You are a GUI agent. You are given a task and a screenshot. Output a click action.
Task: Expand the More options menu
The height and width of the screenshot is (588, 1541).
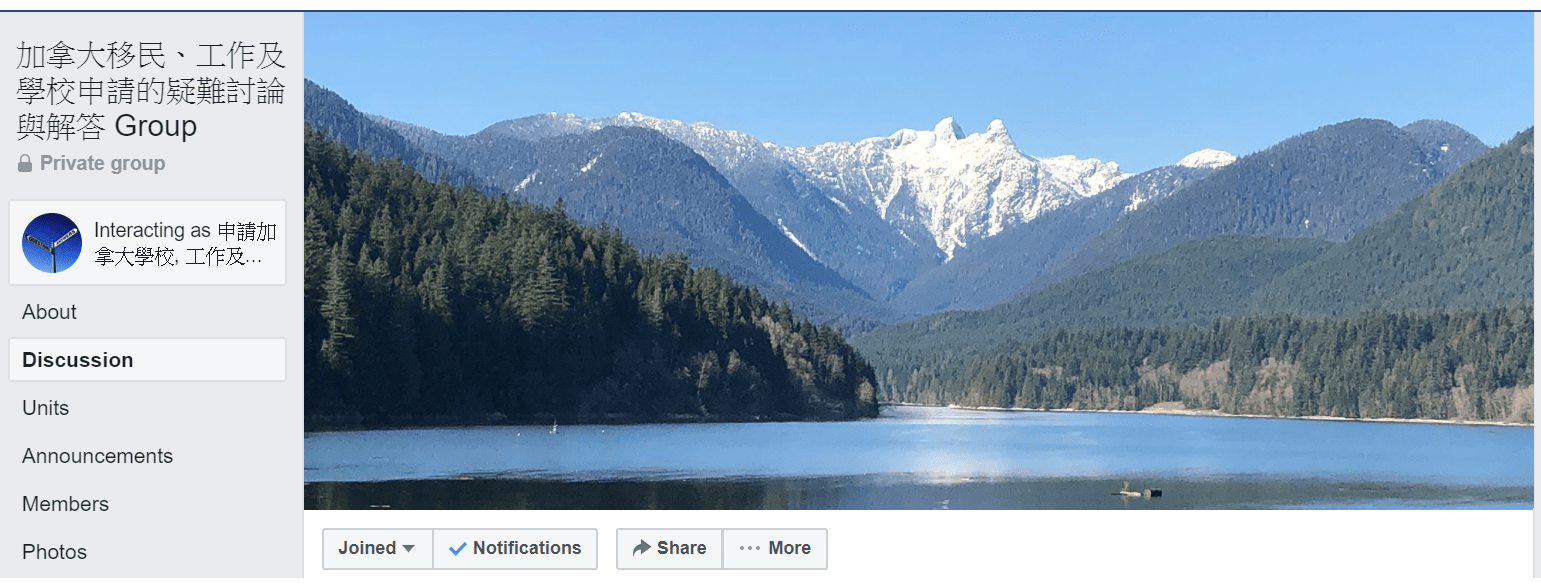(x=775, y=548)
